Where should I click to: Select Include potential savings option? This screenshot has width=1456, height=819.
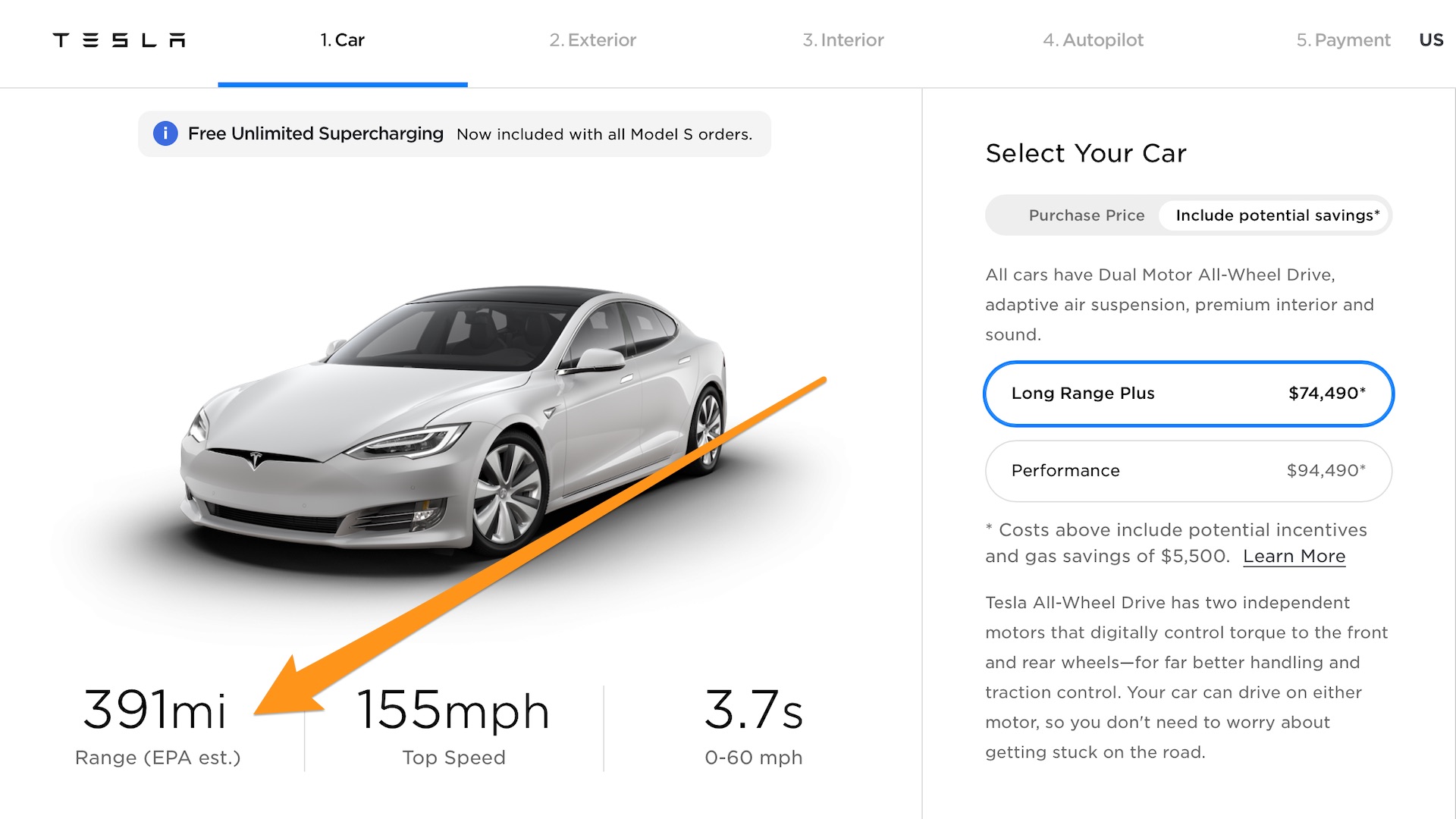[x=1277, y=215]
